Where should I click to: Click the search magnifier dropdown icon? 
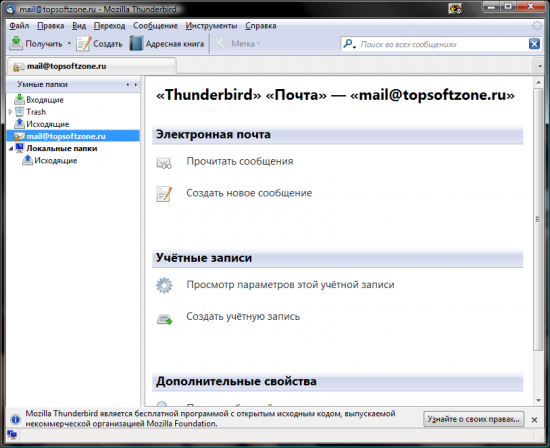[x=349, y=44]
